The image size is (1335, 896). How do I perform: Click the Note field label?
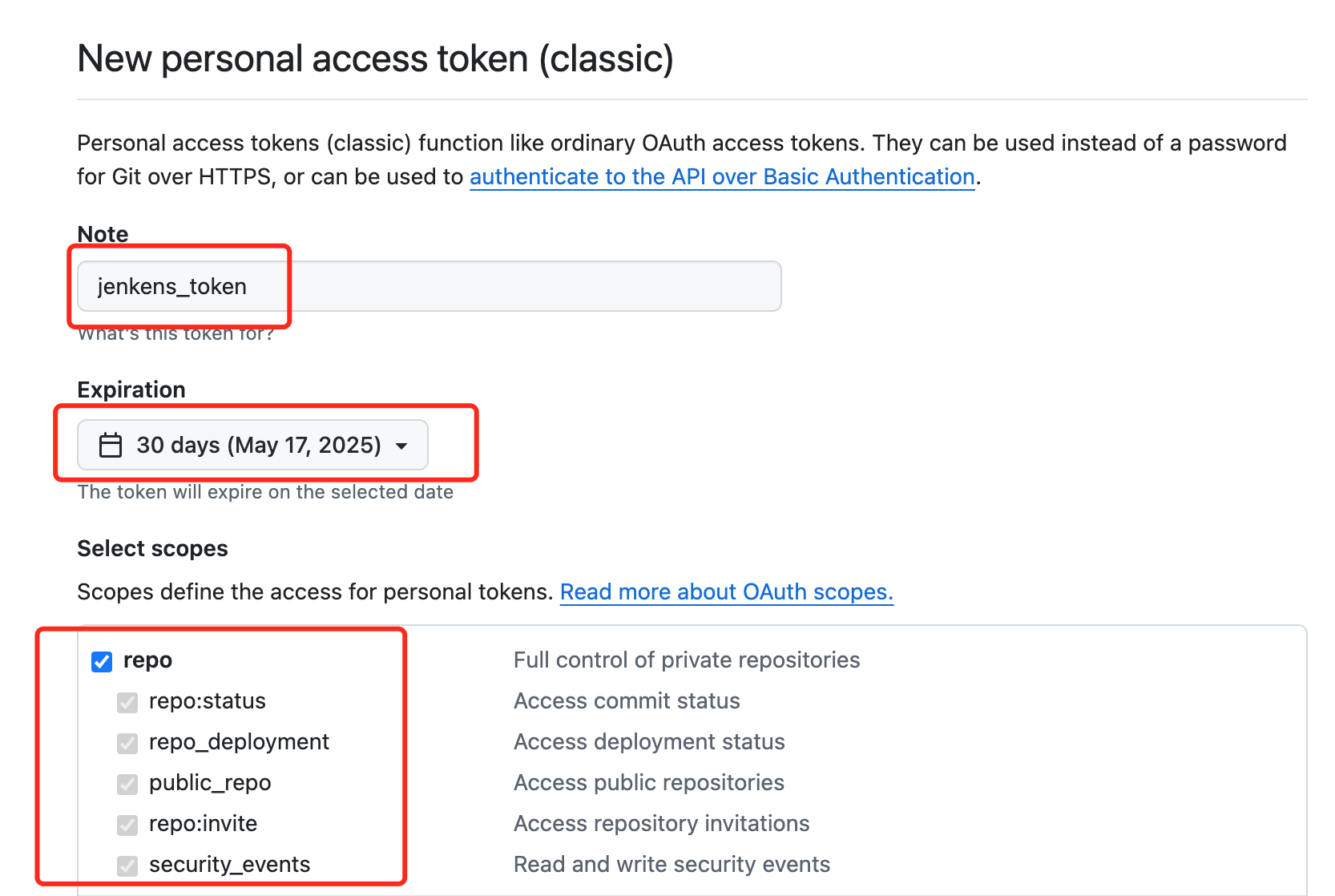(x=103, y=234)
